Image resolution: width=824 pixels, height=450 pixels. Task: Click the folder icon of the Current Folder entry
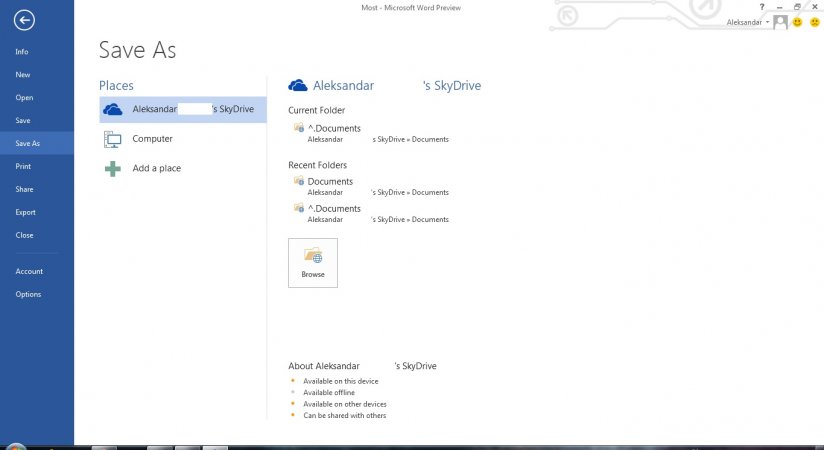click(x=299, y=127)
